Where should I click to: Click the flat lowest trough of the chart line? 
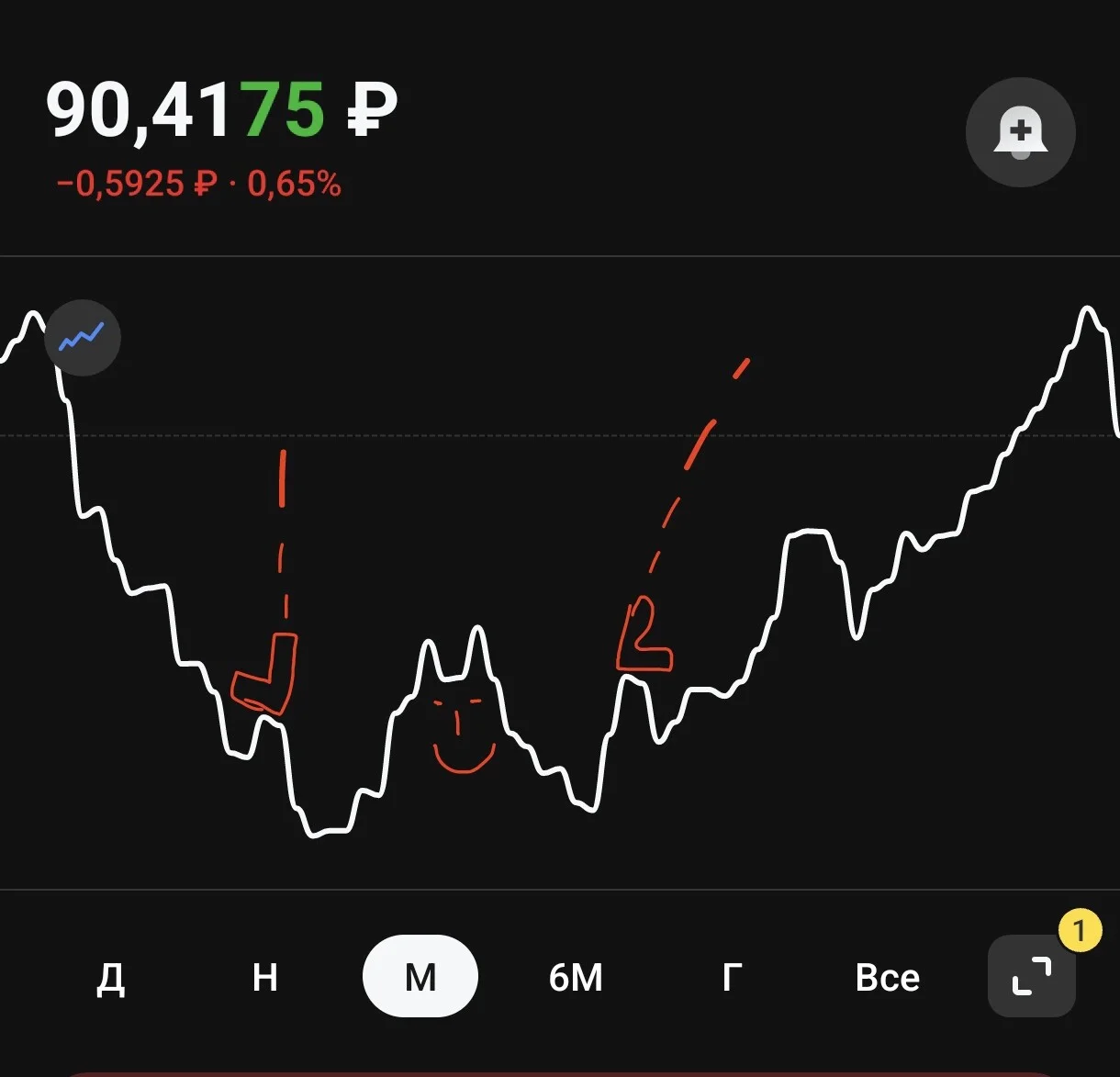coord(330,831)
